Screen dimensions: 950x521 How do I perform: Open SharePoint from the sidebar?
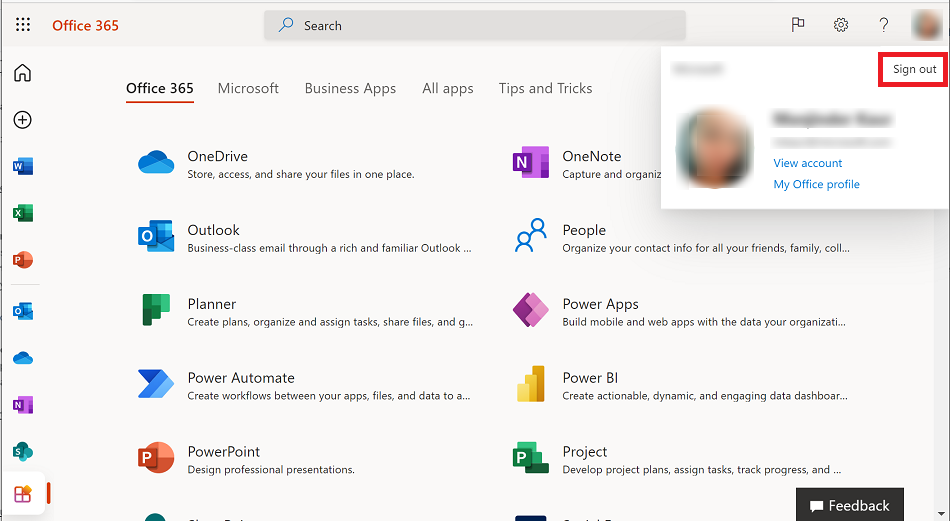[x=23, y=451]
